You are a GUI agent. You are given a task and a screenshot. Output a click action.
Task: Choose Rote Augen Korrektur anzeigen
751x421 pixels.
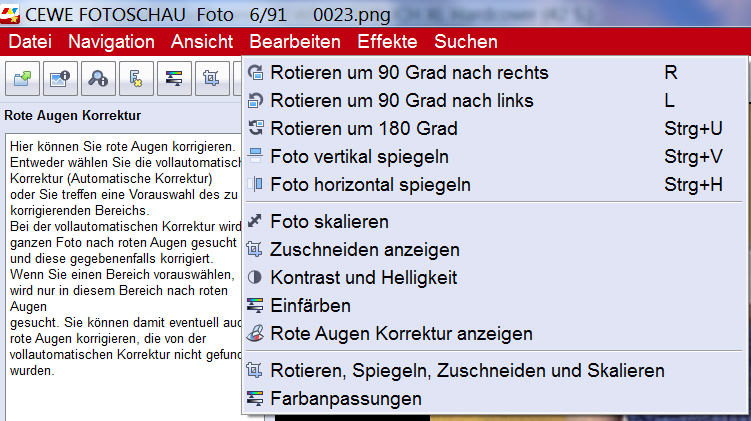[495, 333]
